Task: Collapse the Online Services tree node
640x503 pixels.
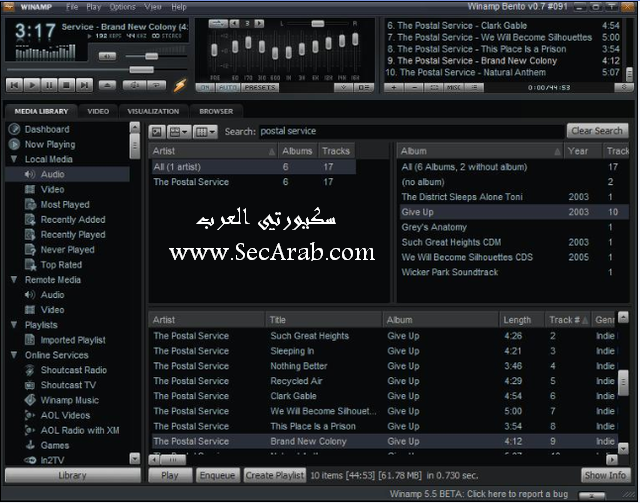Action: (14, 355)
